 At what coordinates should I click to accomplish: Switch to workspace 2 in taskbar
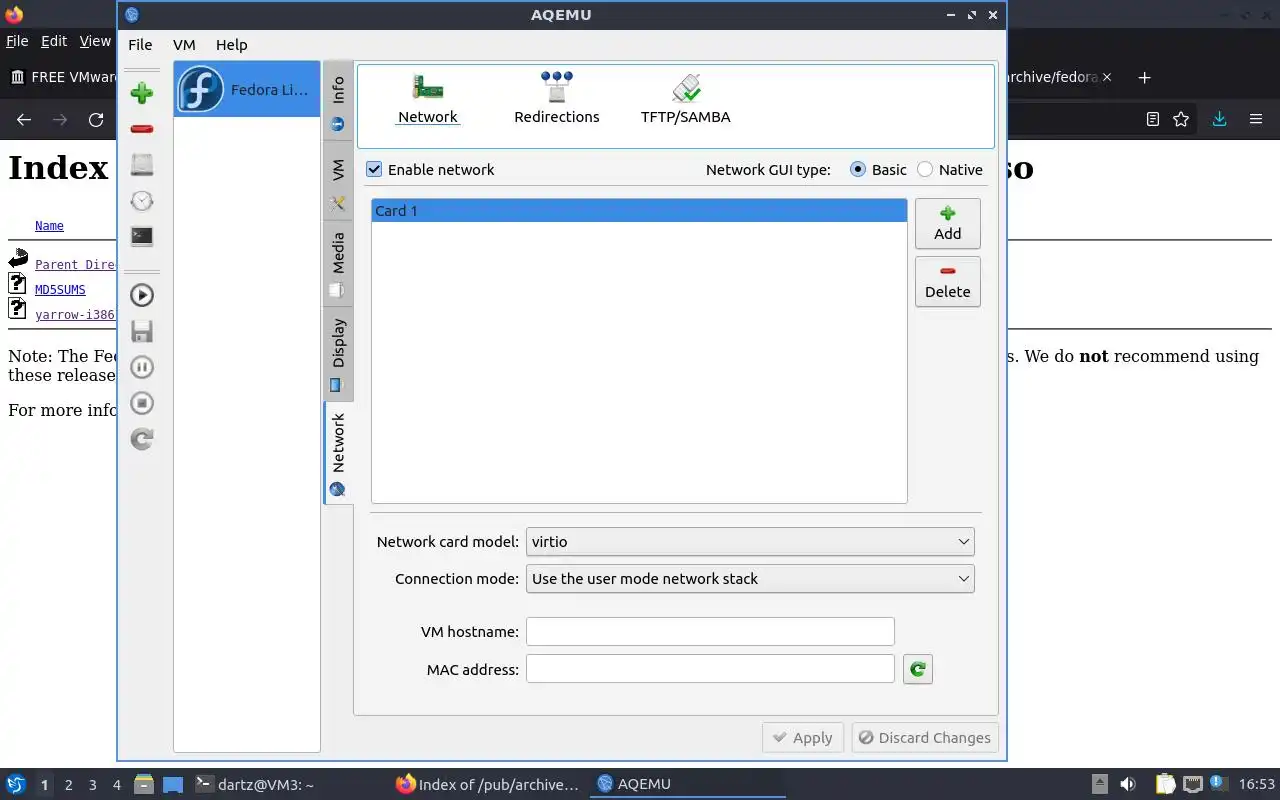point(69,785)
